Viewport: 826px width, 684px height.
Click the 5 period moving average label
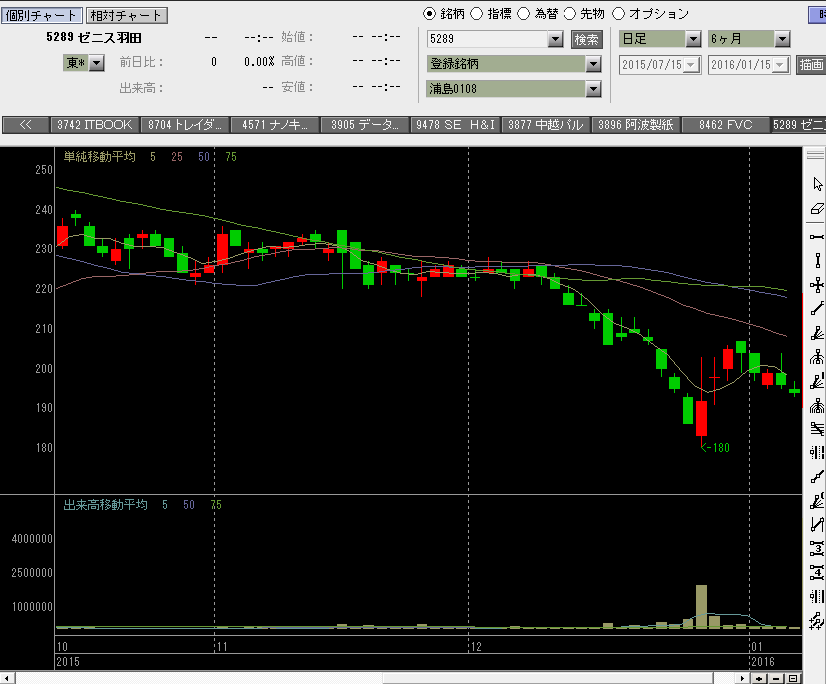pyautogui.click(x=153, y=157)
